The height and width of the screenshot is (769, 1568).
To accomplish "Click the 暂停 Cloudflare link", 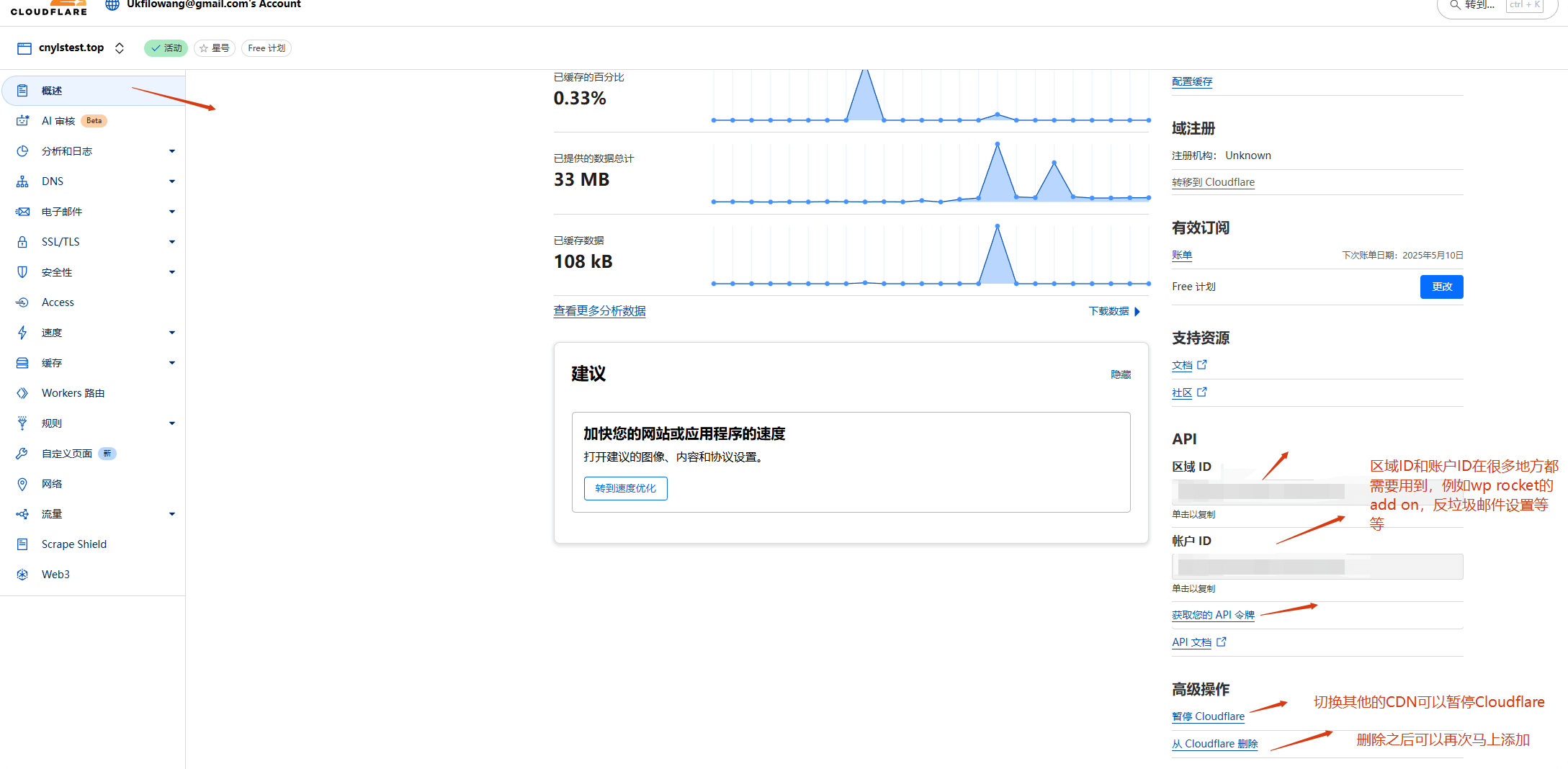I will pos(1208,716).
